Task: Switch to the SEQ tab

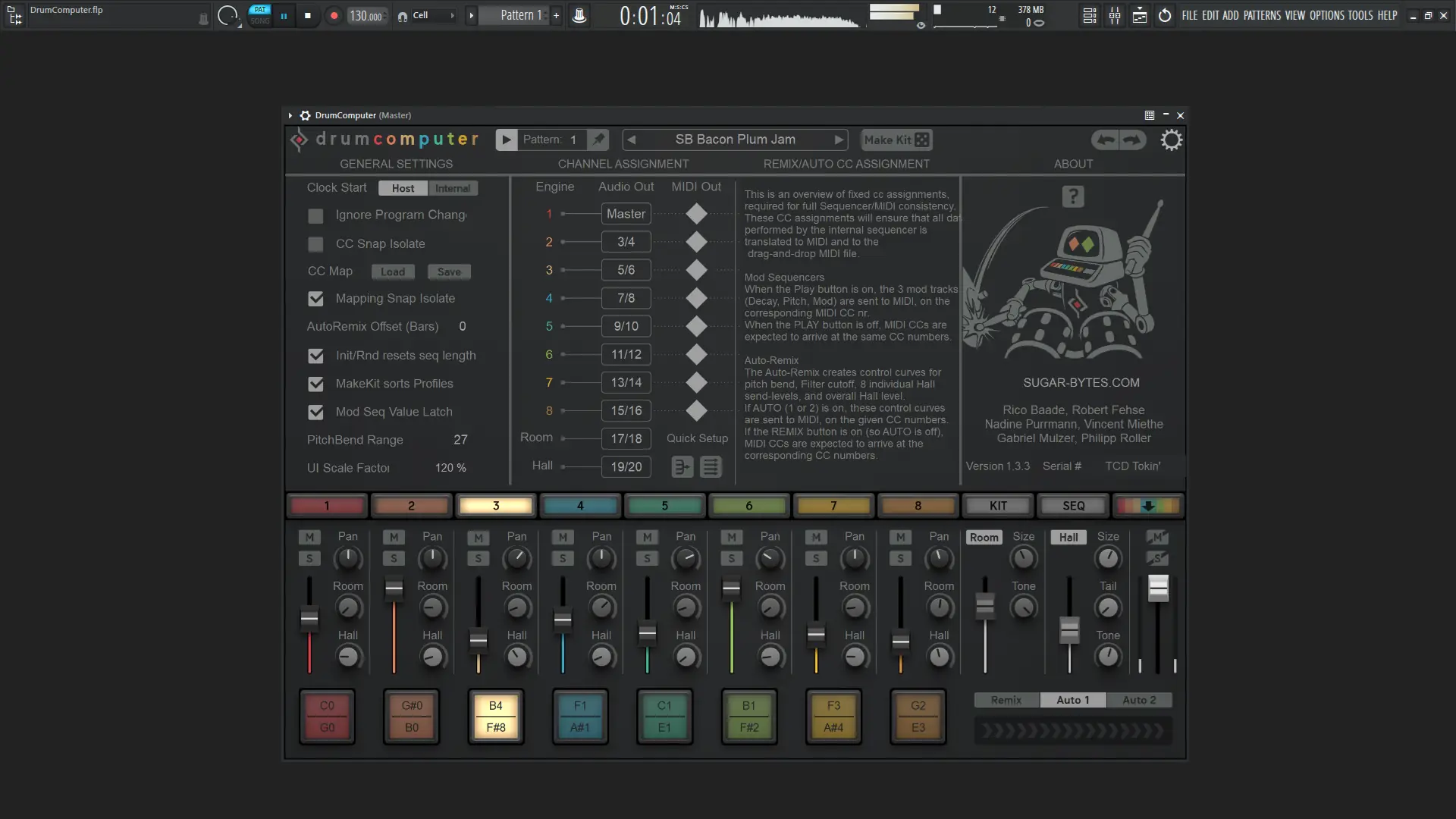Action: (x=1073, y=506)
